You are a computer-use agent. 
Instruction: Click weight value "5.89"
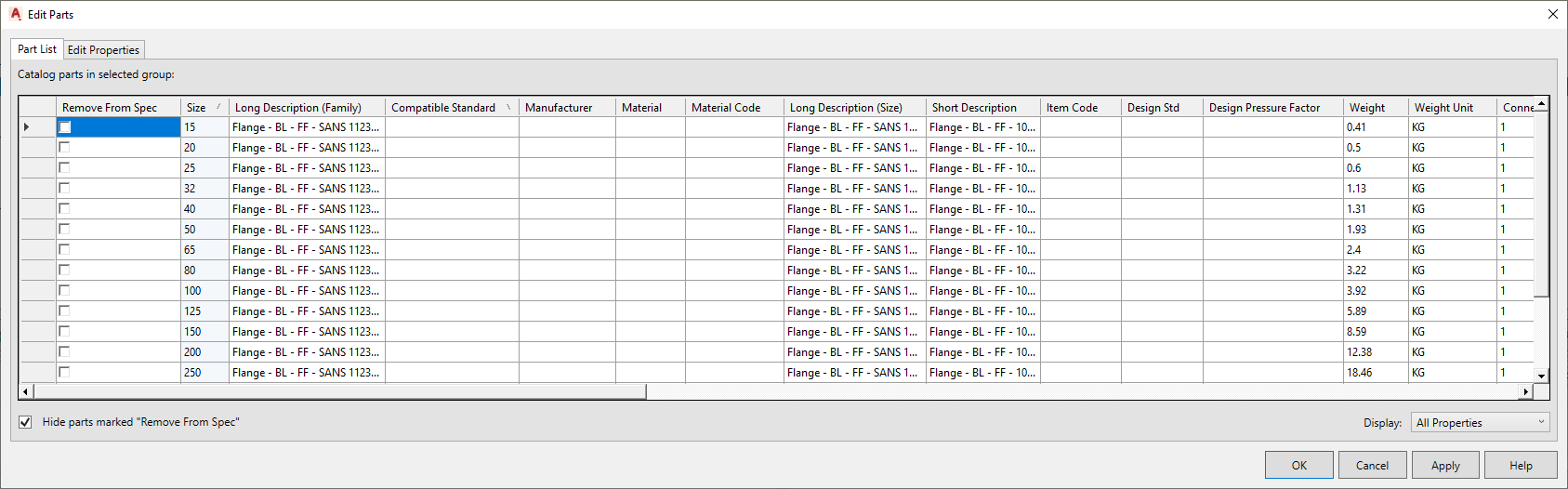(x=1376, y=311)
